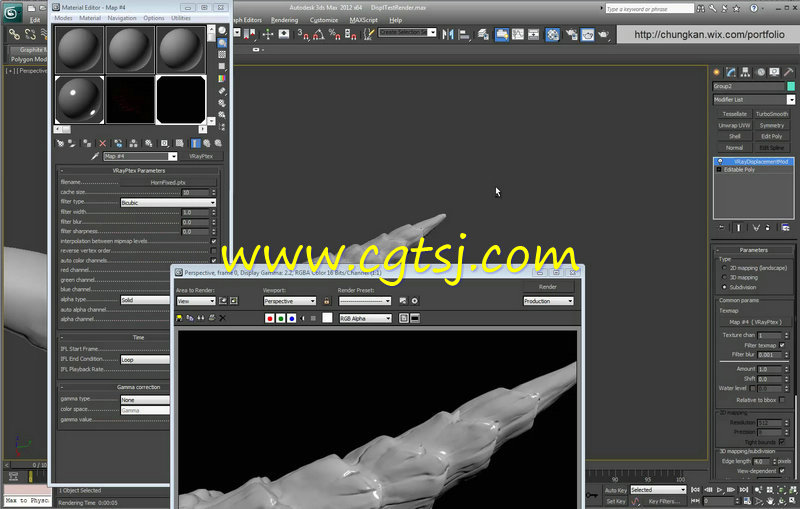Click the Unwrap UVW modifier button
The height and width of the screenshot is (509, 800).
pyautogui.click(x=734, y=125)
